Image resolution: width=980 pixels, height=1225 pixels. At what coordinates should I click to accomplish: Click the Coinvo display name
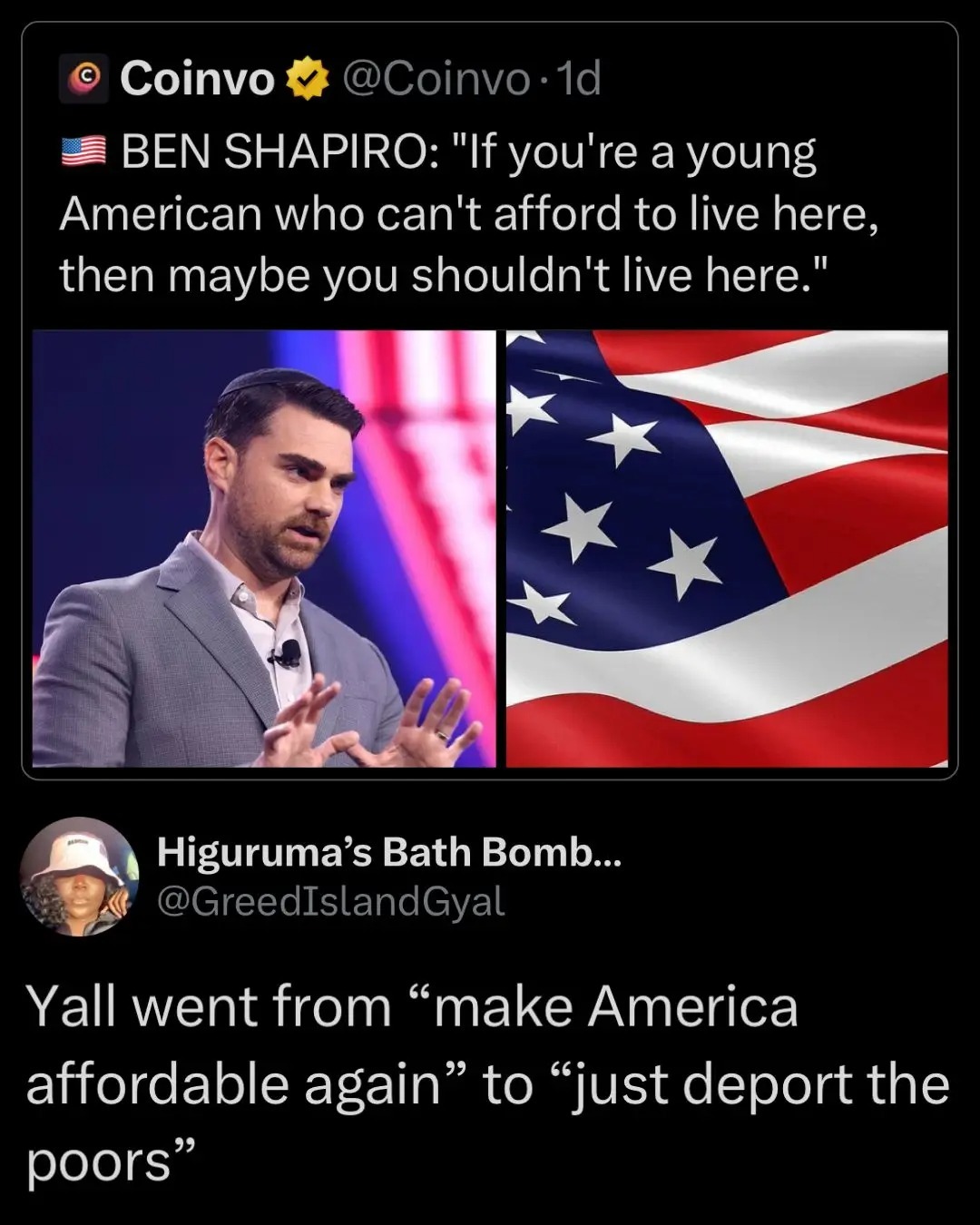pos(197,79)
